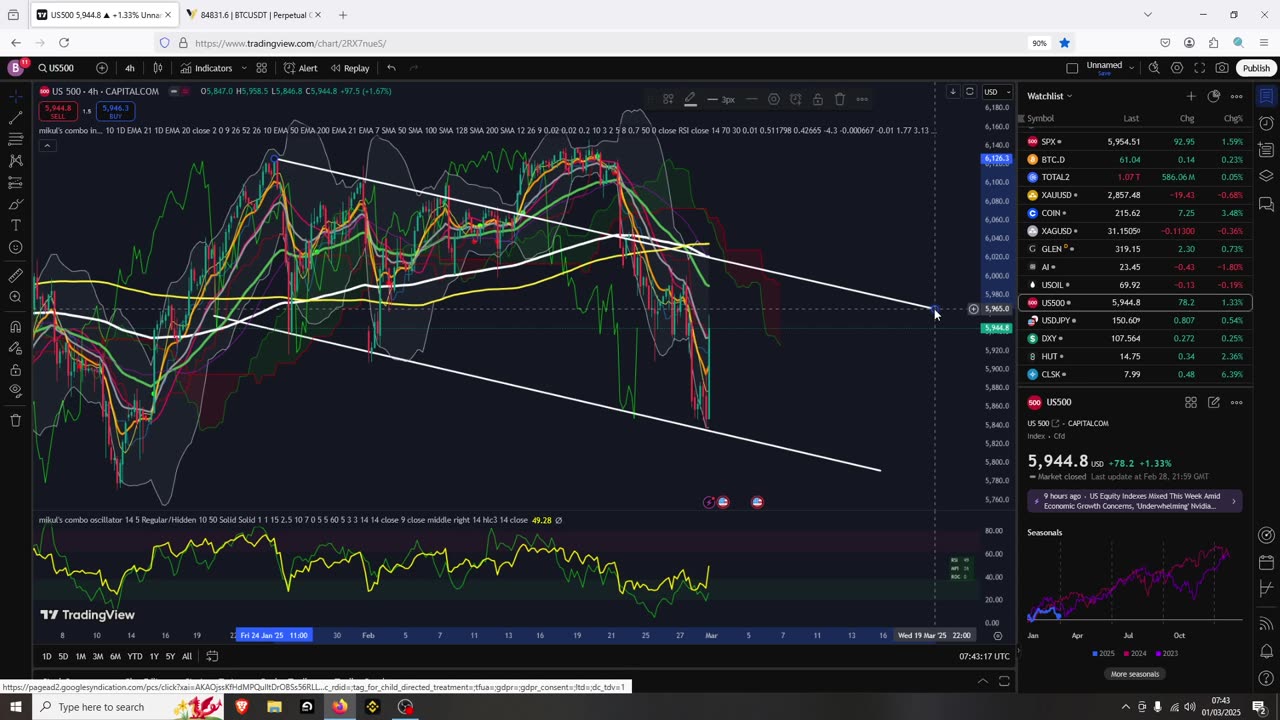Toggle the 2023 seasonals series

tap(1166, 653)
